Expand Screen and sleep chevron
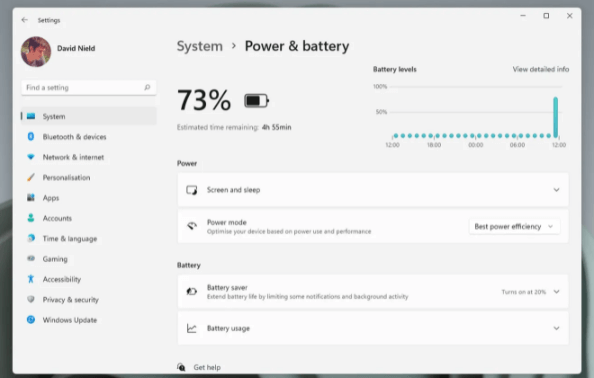The image size is (594, 378). coord(556,190)
